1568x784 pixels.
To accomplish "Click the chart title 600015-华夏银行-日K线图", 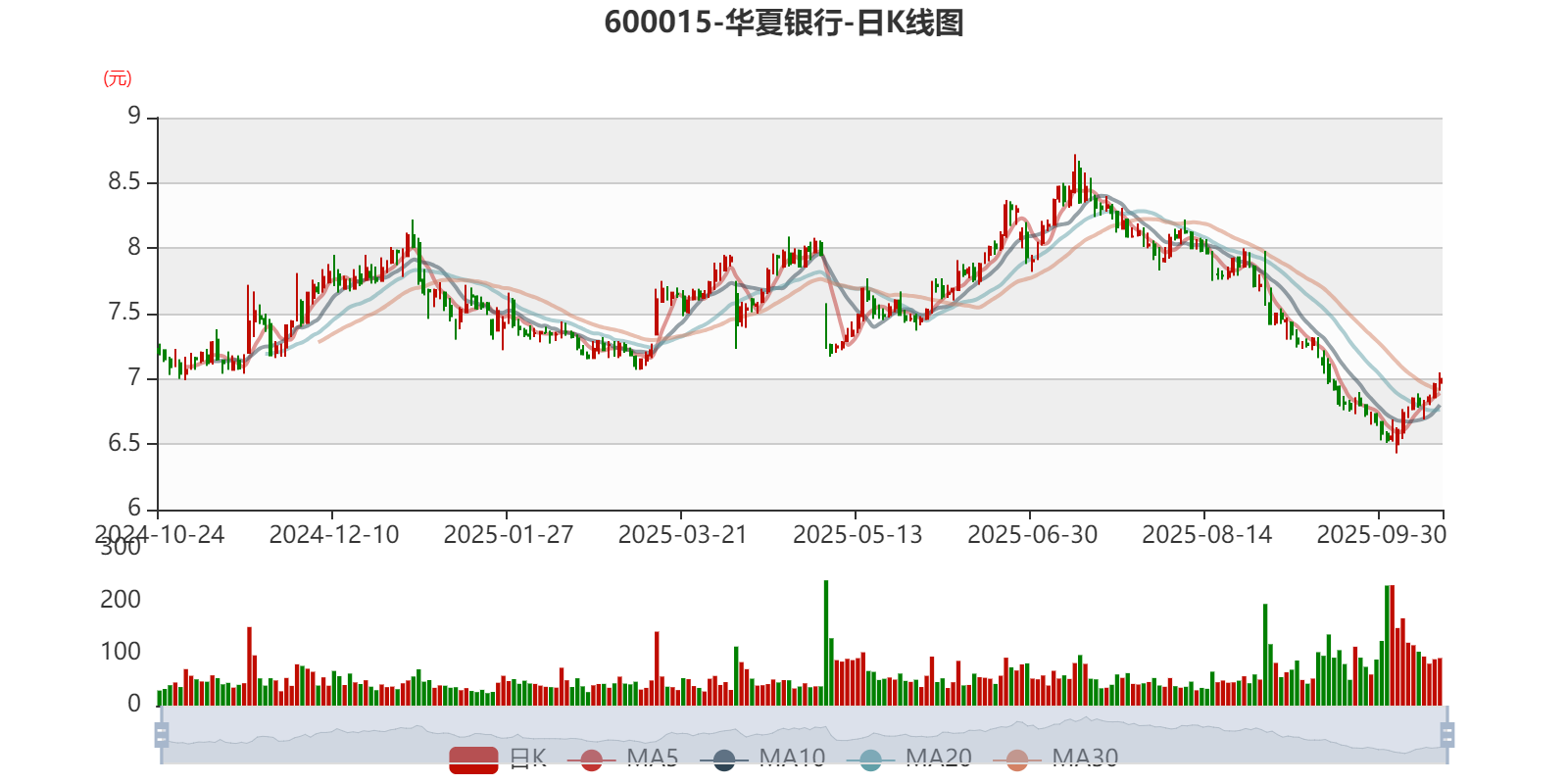I will (784, 23).
